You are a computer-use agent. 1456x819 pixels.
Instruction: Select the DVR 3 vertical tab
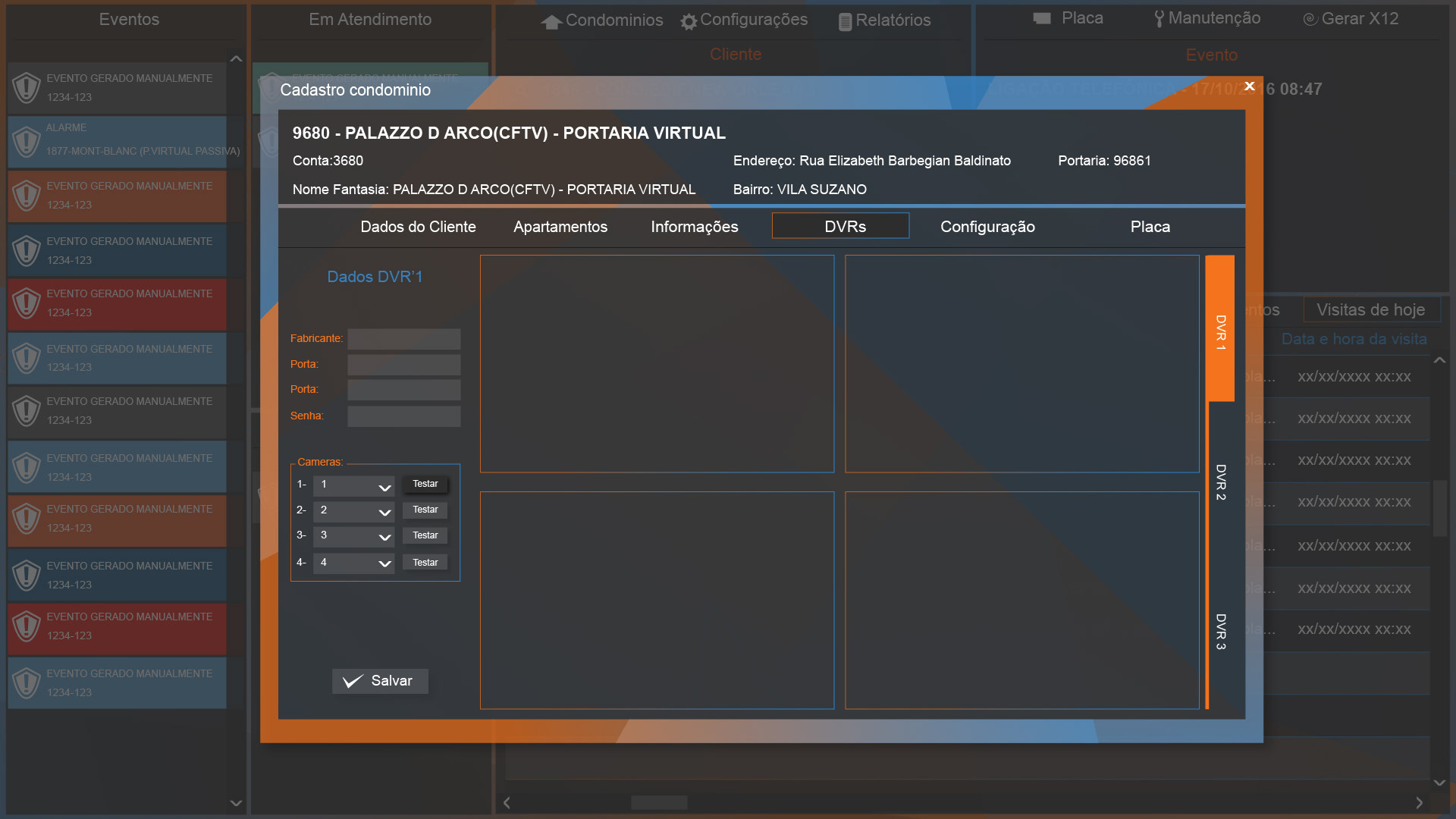[x=1220, y=631]
